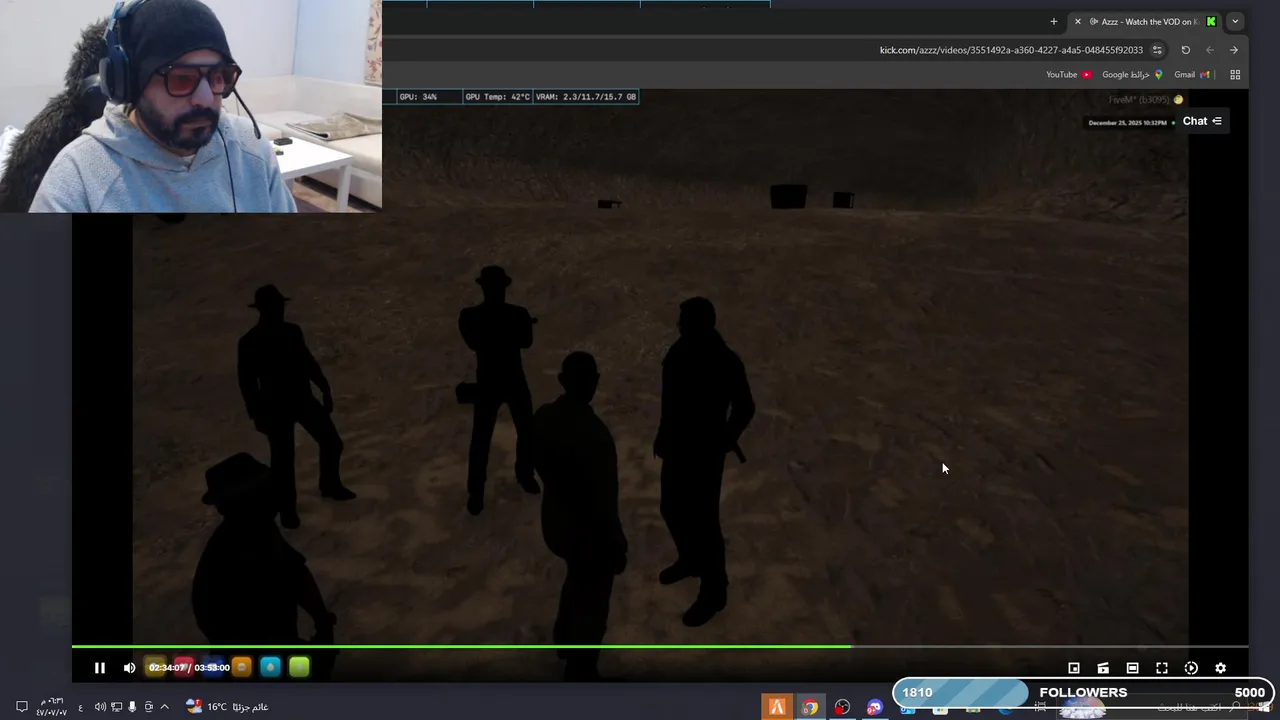Viewport: 1280px width, 720px height.
Task: Open the playback speed control
Action: tap(1191, 668)
